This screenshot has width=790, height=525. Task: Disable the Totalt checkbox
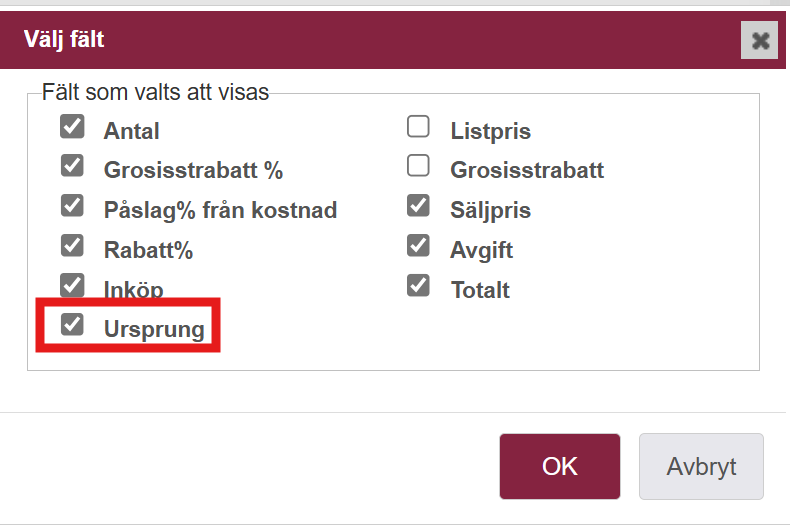pyautogui.click(x=418, y=285)
